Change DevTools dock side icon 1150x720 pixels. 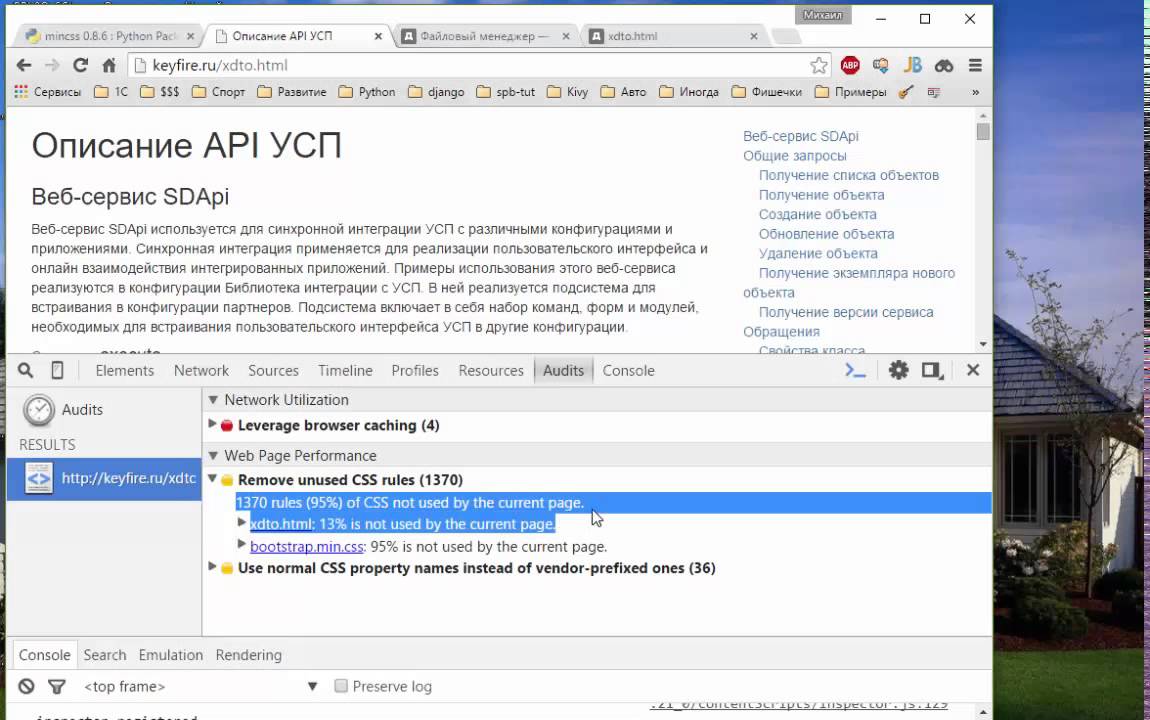932,370
